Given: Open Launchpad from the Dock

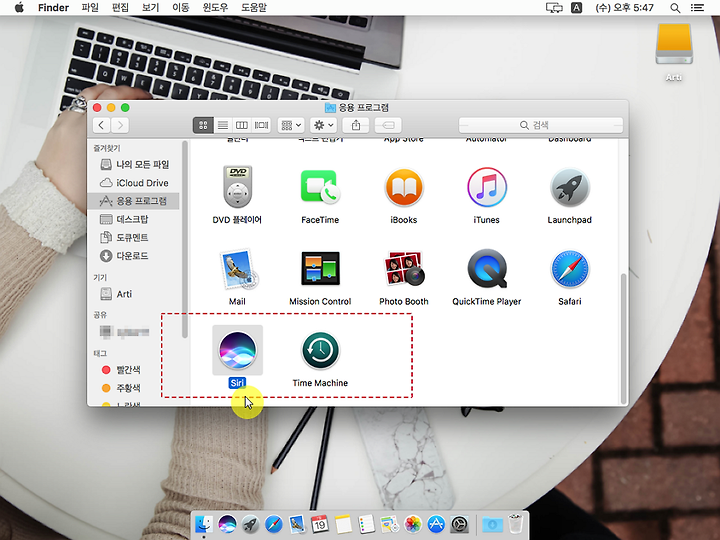Looking at the screenshot, I should click(x=250, y=524).
